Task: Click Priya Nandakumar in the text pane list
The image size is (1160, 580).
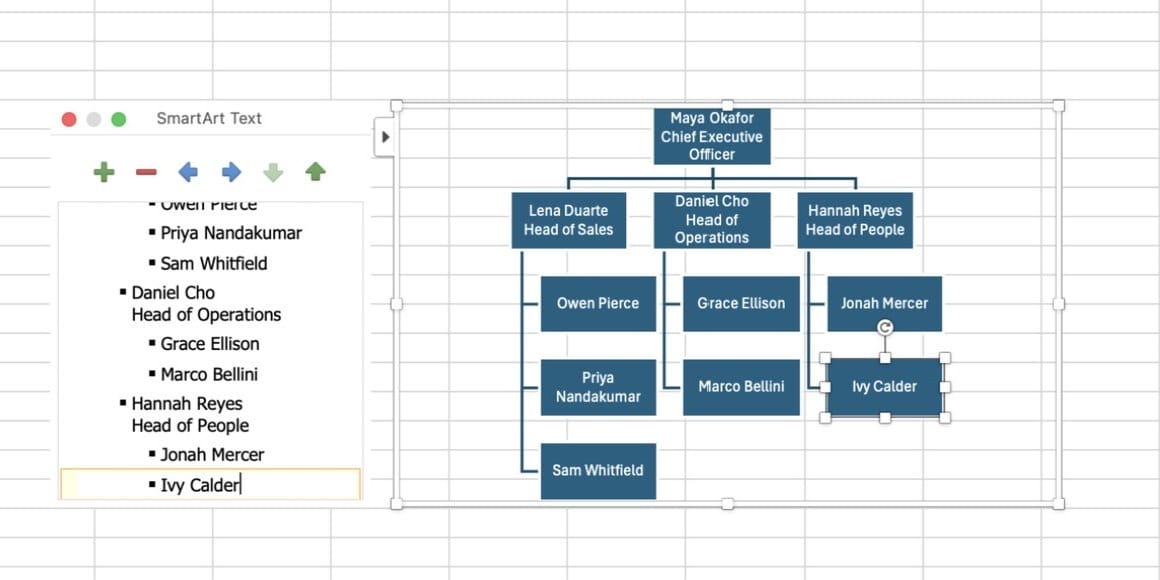Action: coord(231,234)
